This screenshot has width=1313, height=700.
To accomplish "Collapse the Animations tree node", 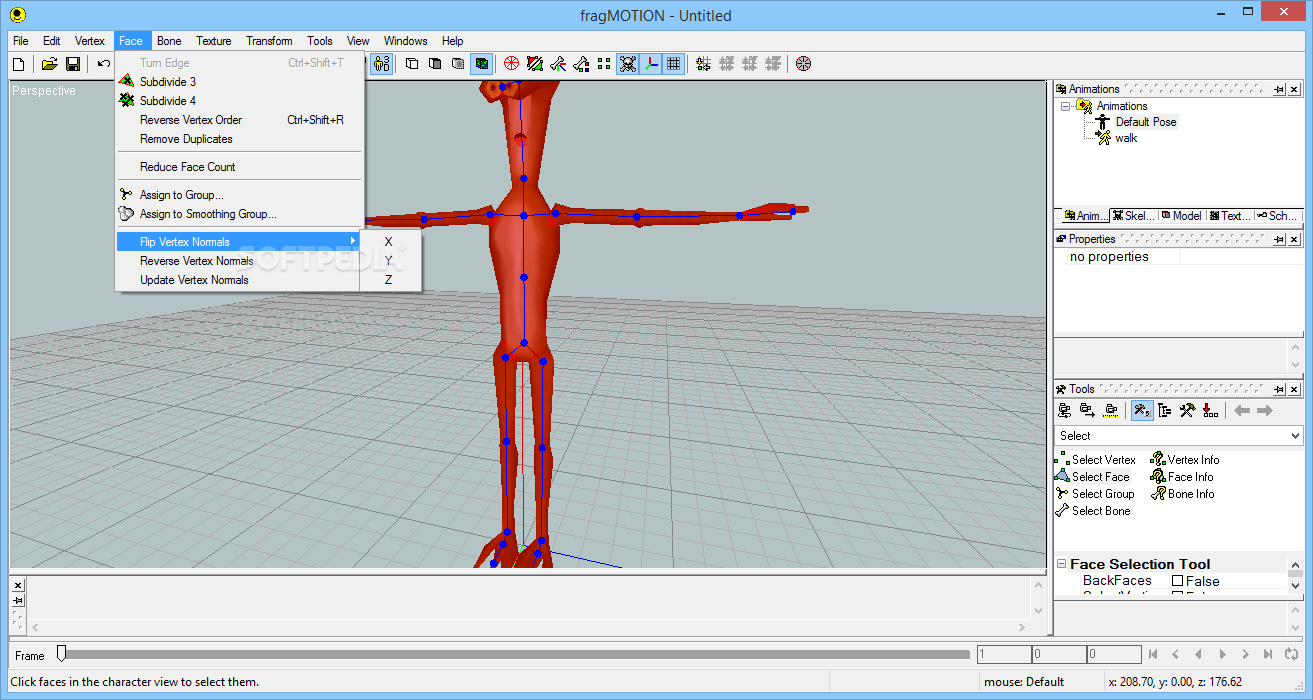I will tap(1066, 106).
